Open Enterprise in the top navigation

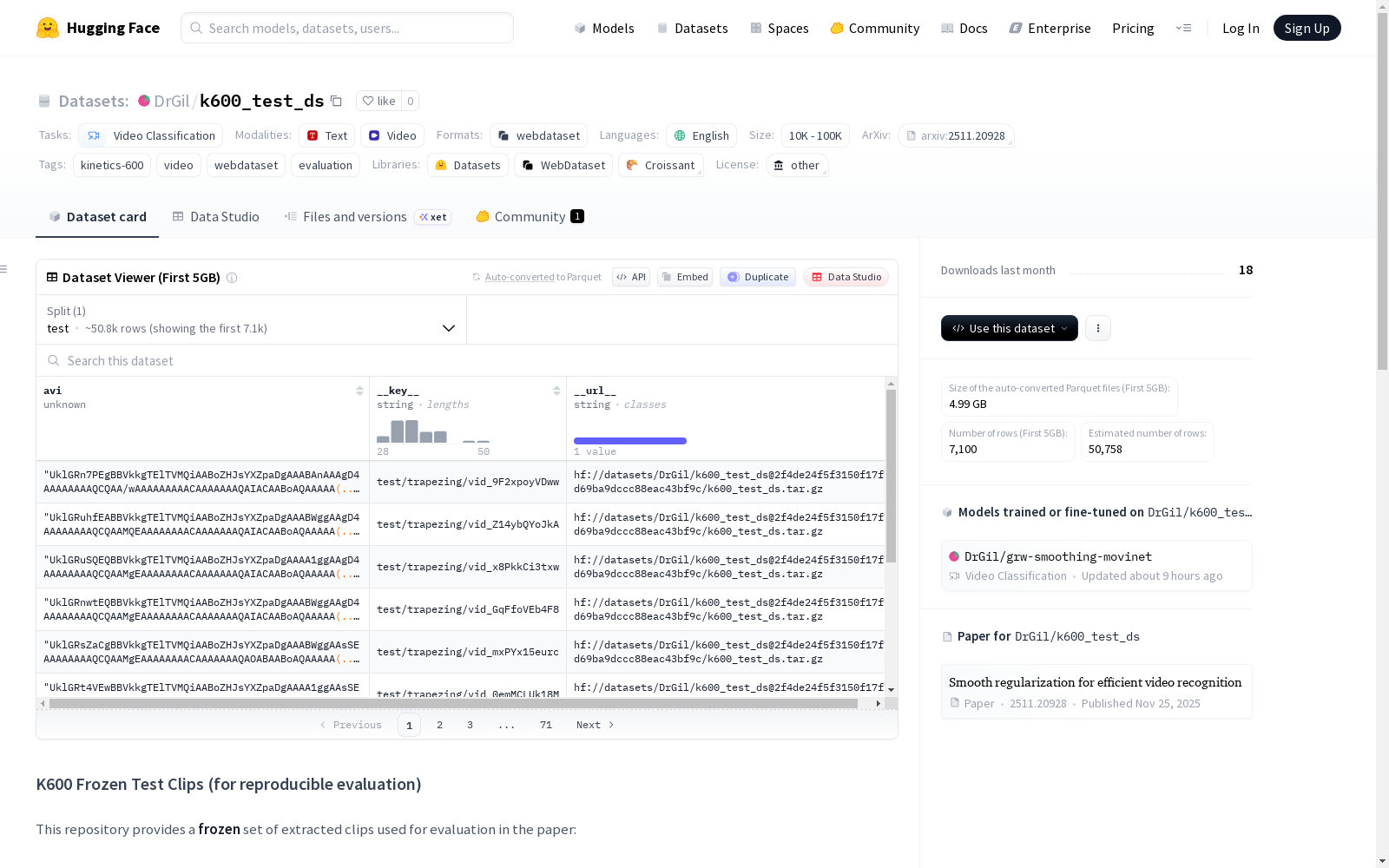pyautogui.click(x=1050, y=28)
